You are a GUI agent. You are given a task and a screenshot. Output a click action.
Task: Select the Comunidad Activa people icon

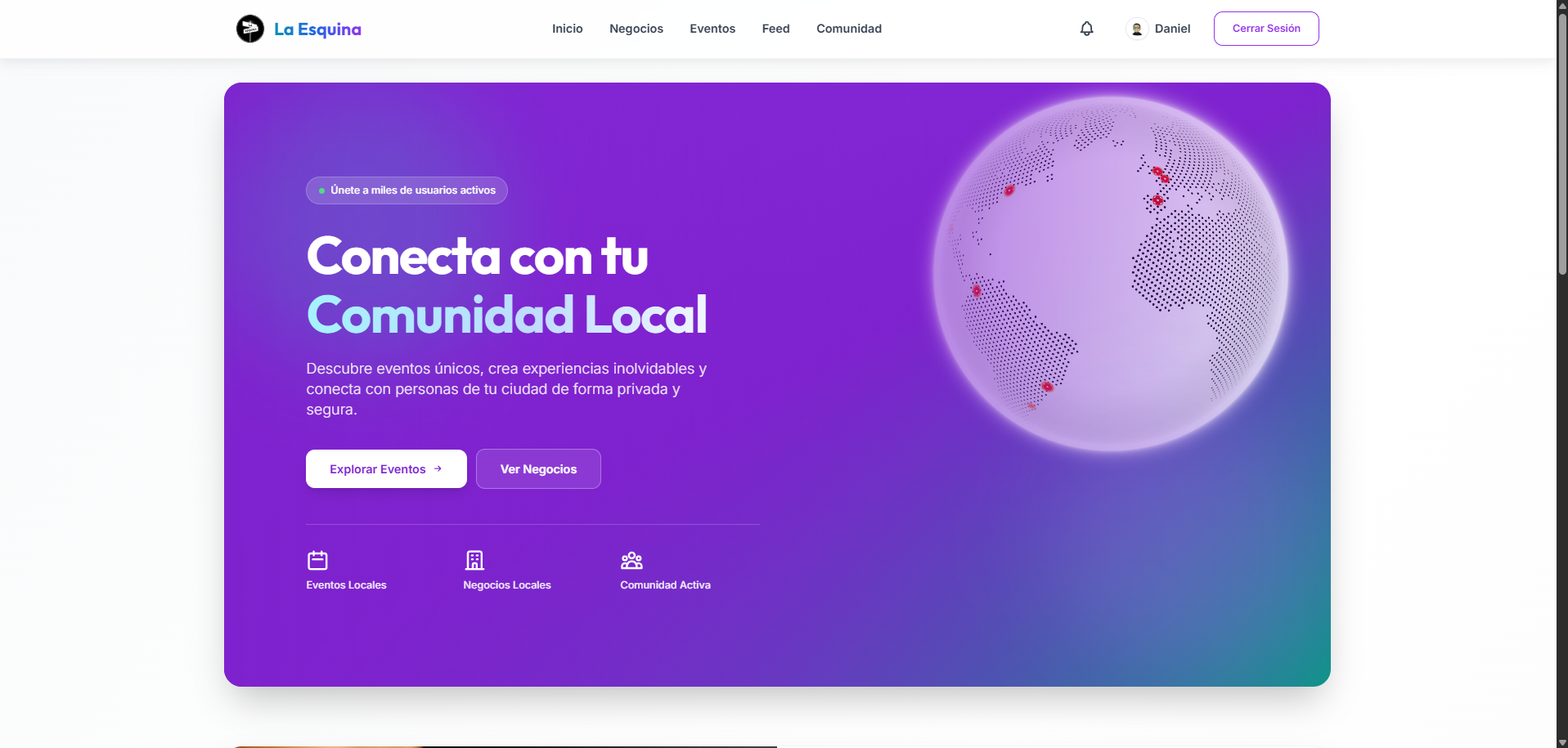[x=631, y=561]
